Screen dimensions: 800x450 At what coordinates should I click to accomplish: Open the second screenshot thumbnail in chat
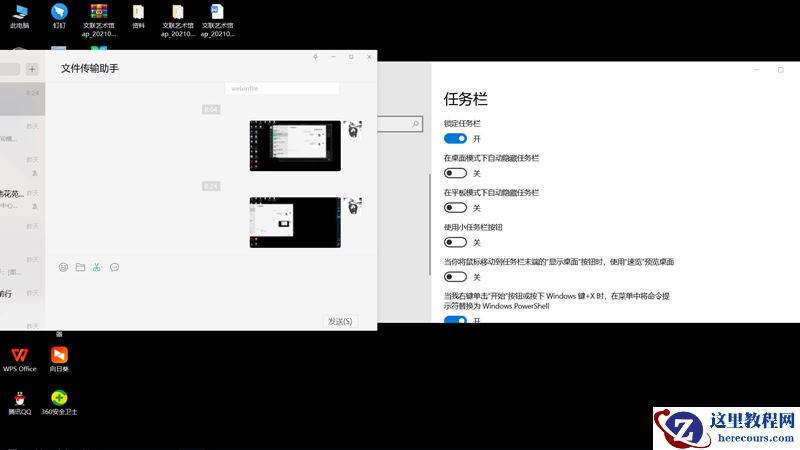click(x=295, y=222)
